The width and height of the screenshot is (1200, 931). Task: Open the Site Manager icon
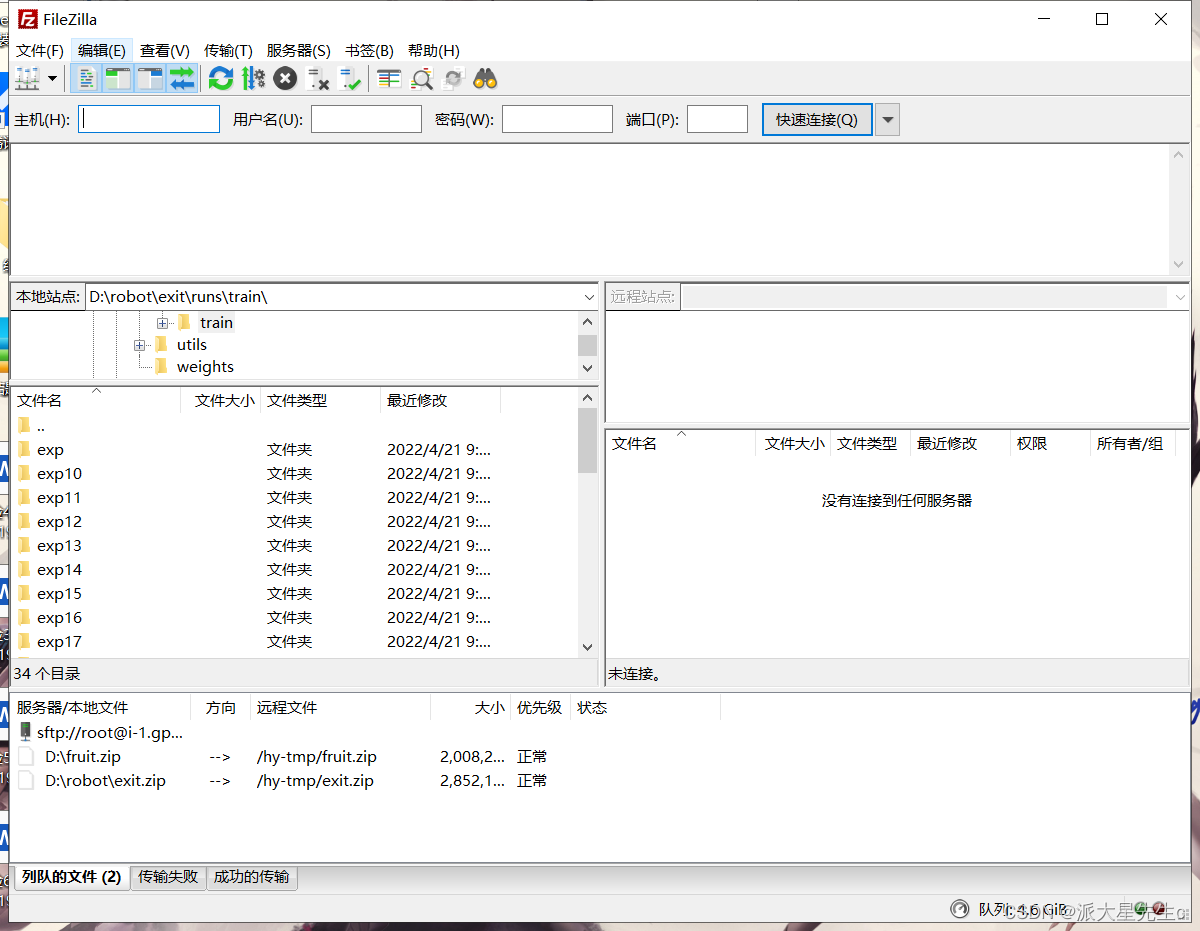click(27, 79)
